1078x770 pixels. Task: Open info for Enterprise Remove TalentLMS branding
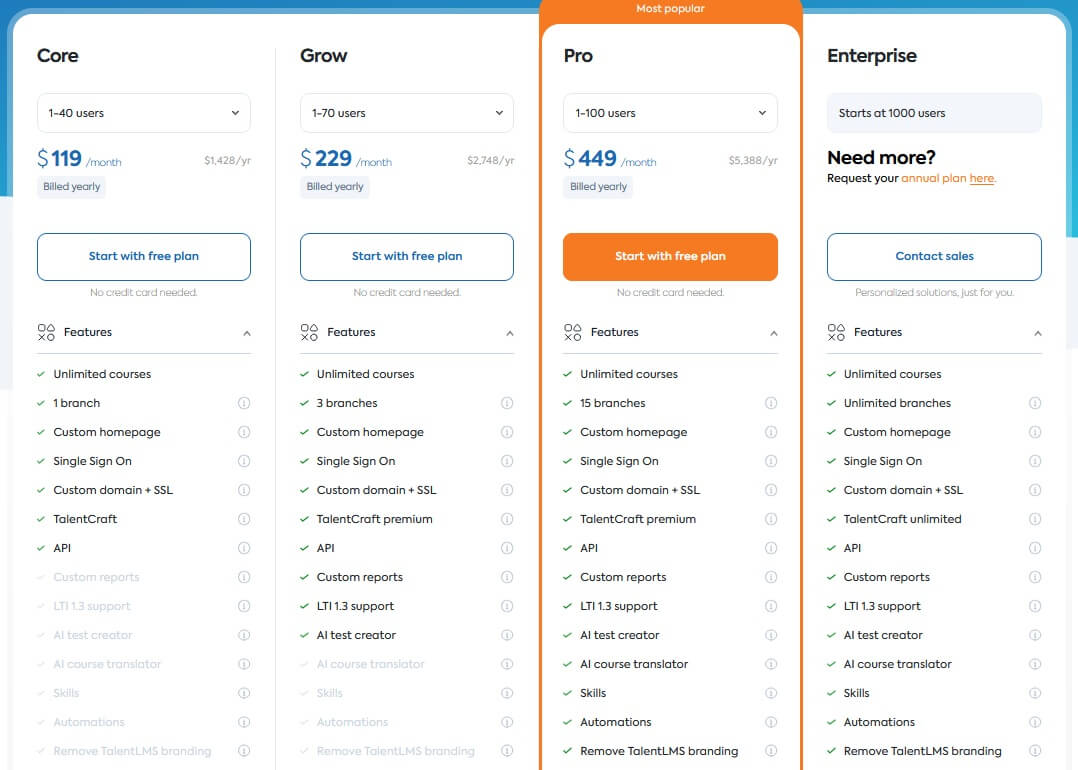coord(1035,751)
